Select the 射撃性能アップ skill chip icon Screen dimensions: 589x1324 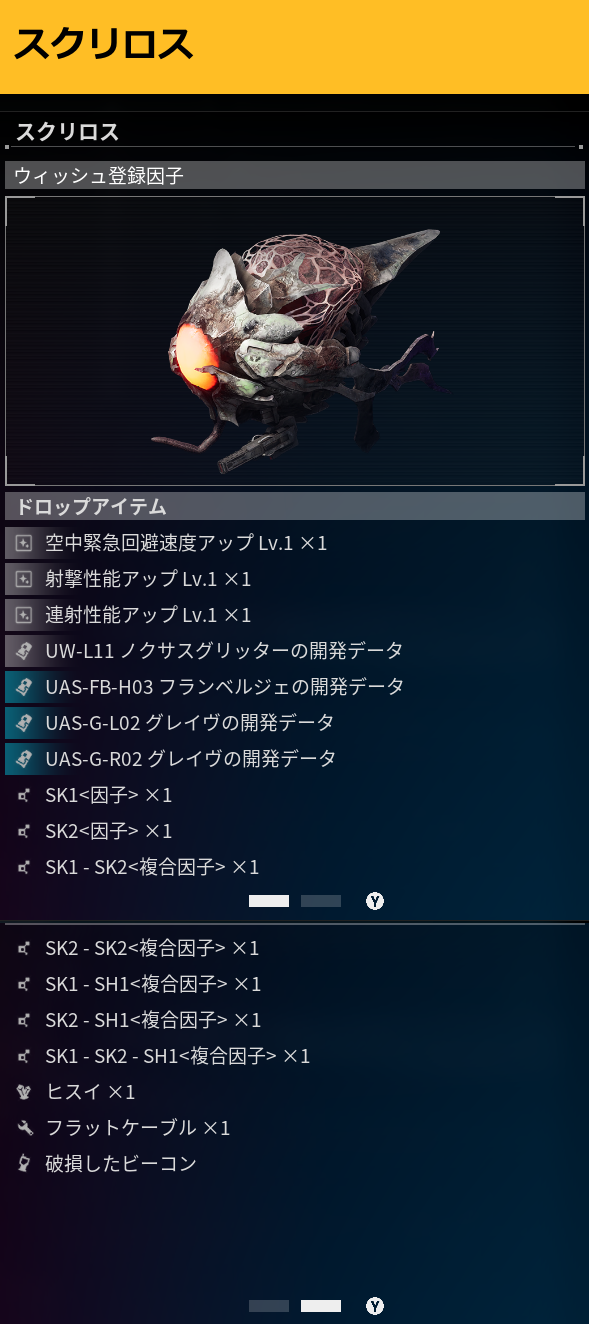tap(24, 580)
